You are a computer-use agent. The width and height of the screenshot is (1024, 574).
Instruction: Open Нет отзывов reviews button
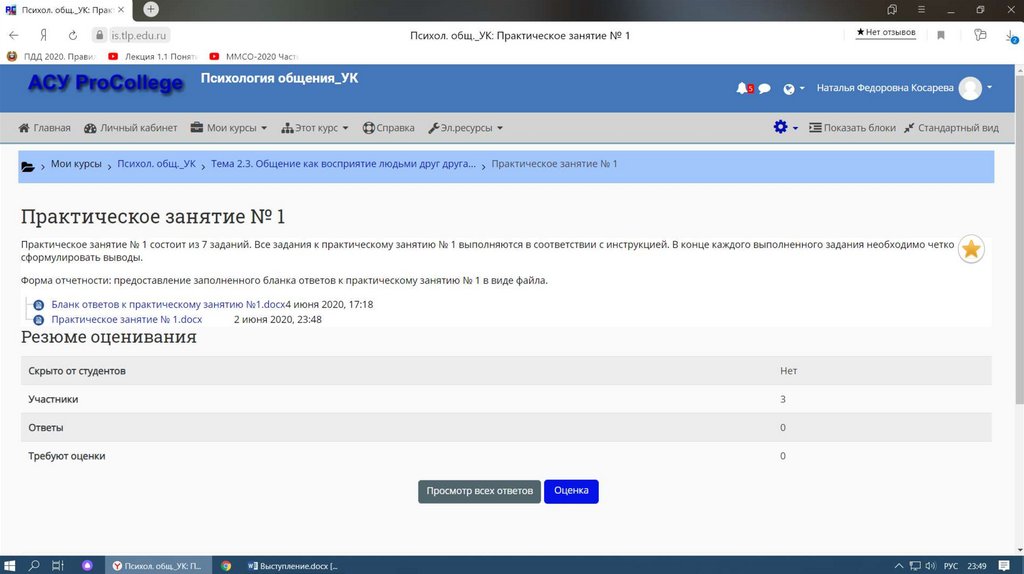coord(886,33)
